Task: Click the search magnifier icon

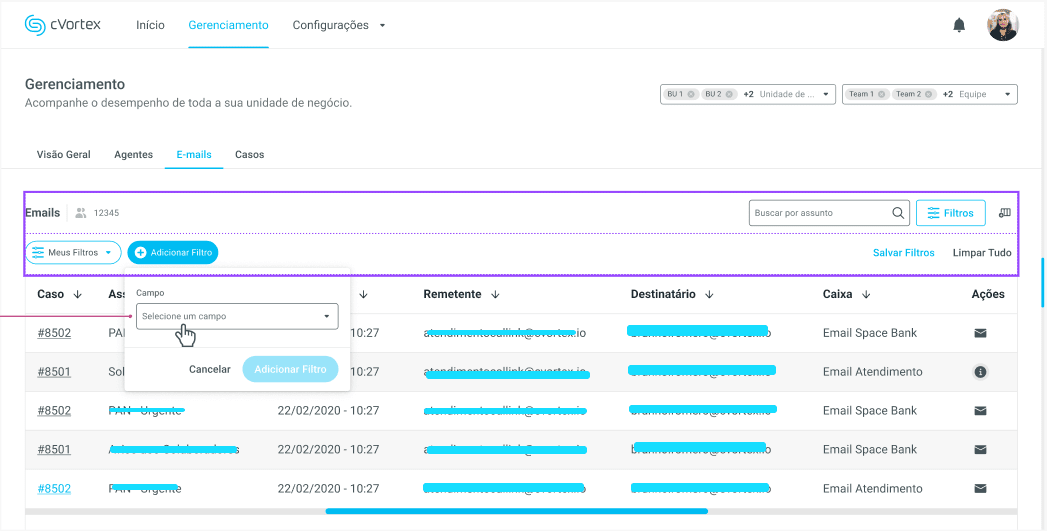Action: tap(898, 213)
